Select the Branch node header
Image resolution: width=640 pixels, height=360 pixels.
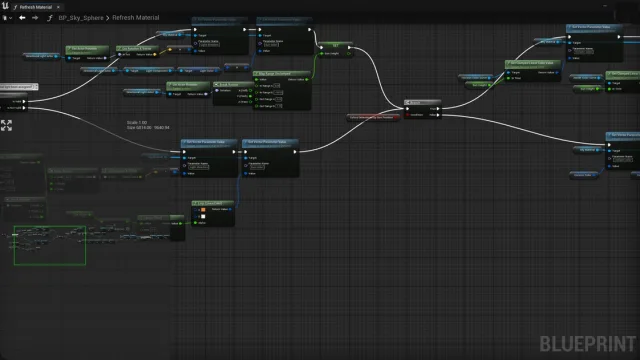point(422,102)
